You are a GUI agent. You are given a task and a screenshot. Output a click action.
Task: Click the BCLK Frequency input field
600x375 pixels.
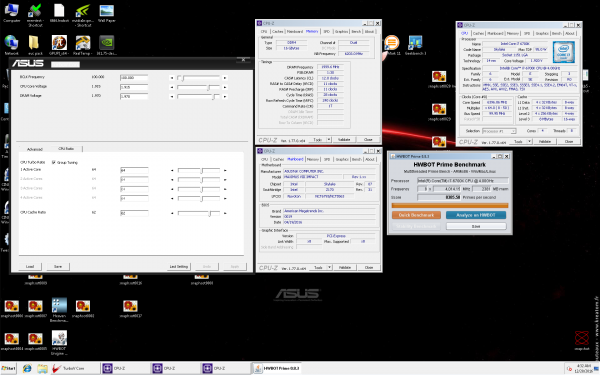click(134, 78)
